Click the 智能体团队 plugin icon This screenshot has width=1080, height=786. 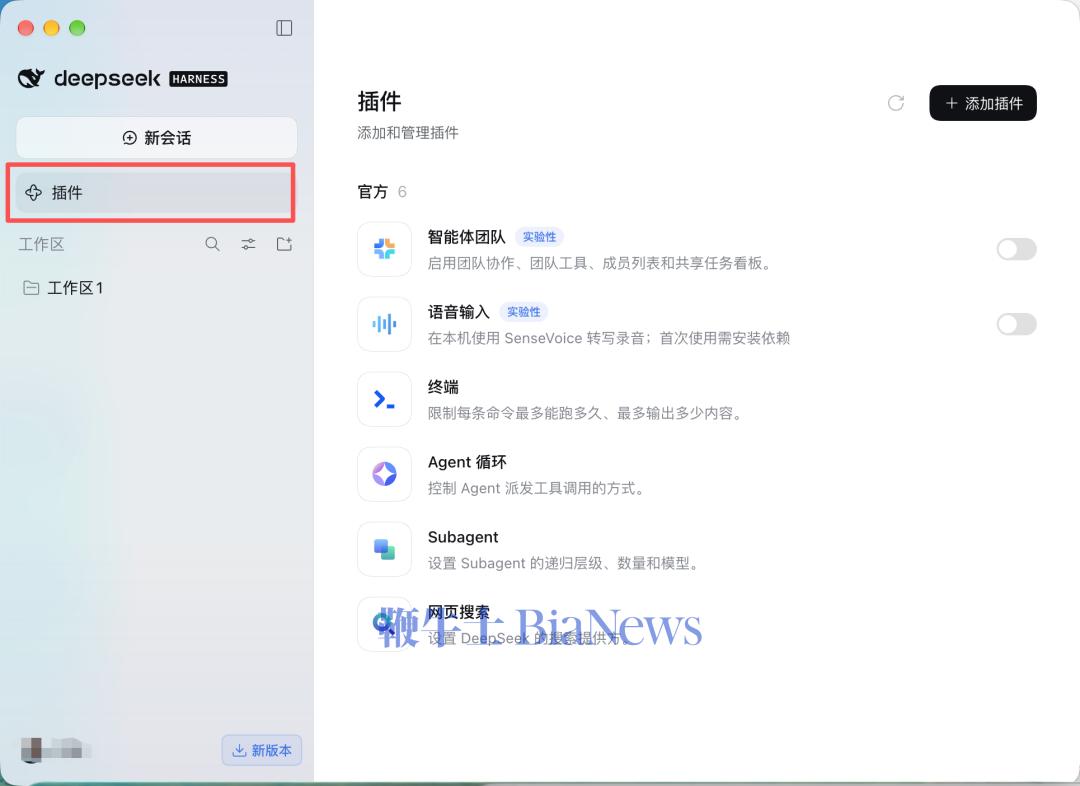coord(384,249)
